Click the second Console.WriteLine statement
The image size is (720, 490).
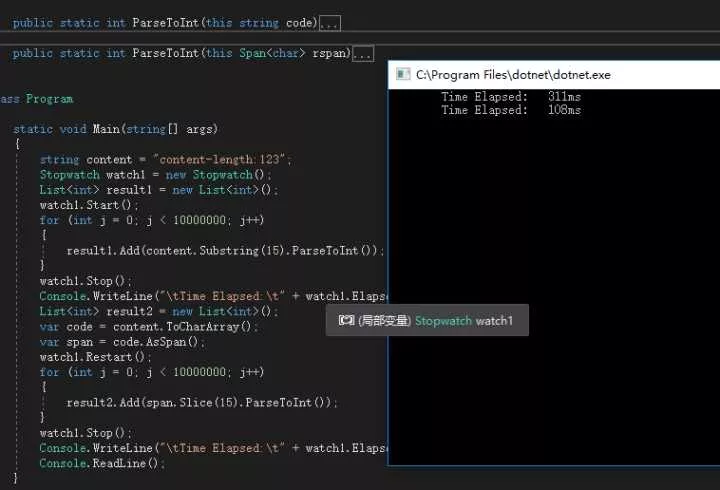[x=214, y=448]
